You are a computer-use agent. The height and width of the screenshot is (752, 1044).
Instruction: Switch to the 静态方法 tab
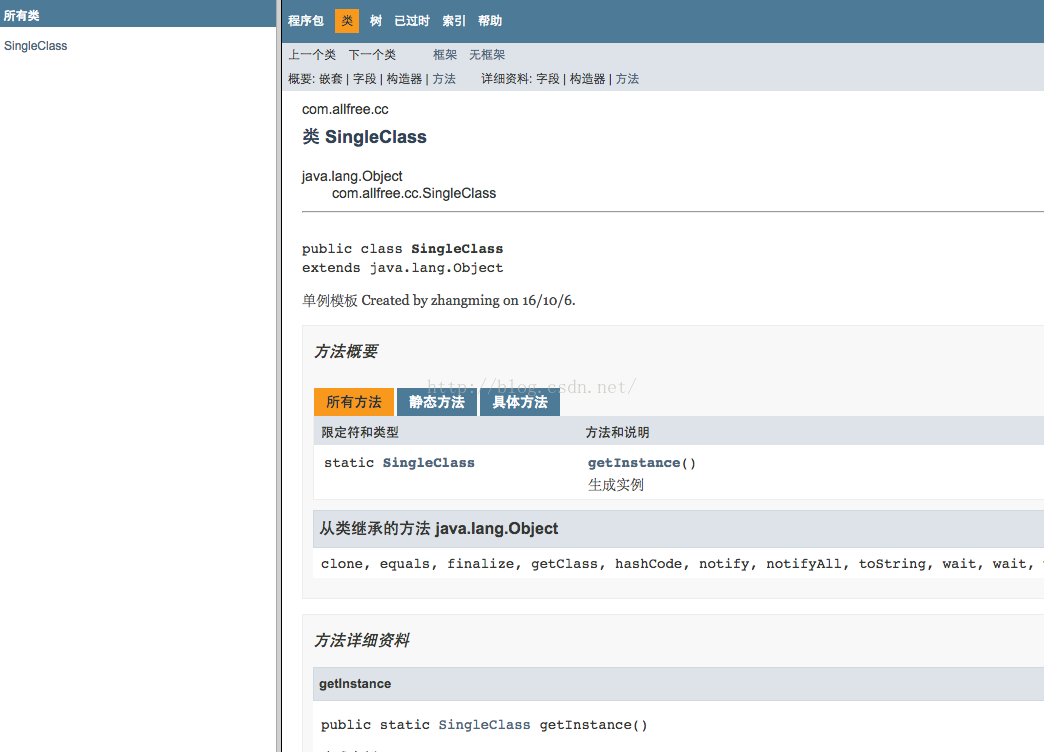point(436,401)
